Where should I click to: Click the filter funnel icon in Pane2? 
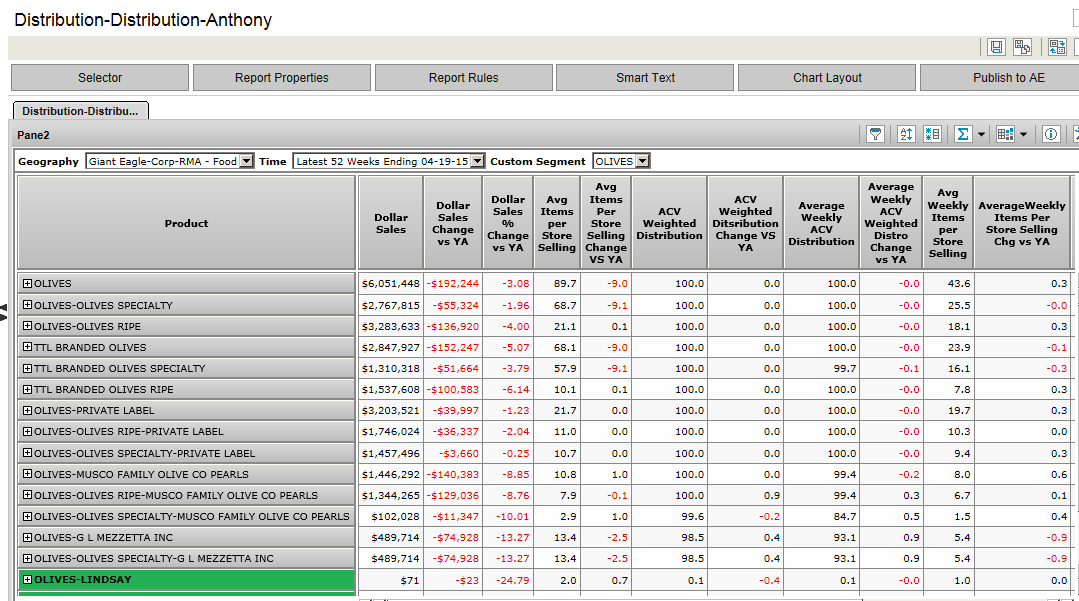click(875, 134)
